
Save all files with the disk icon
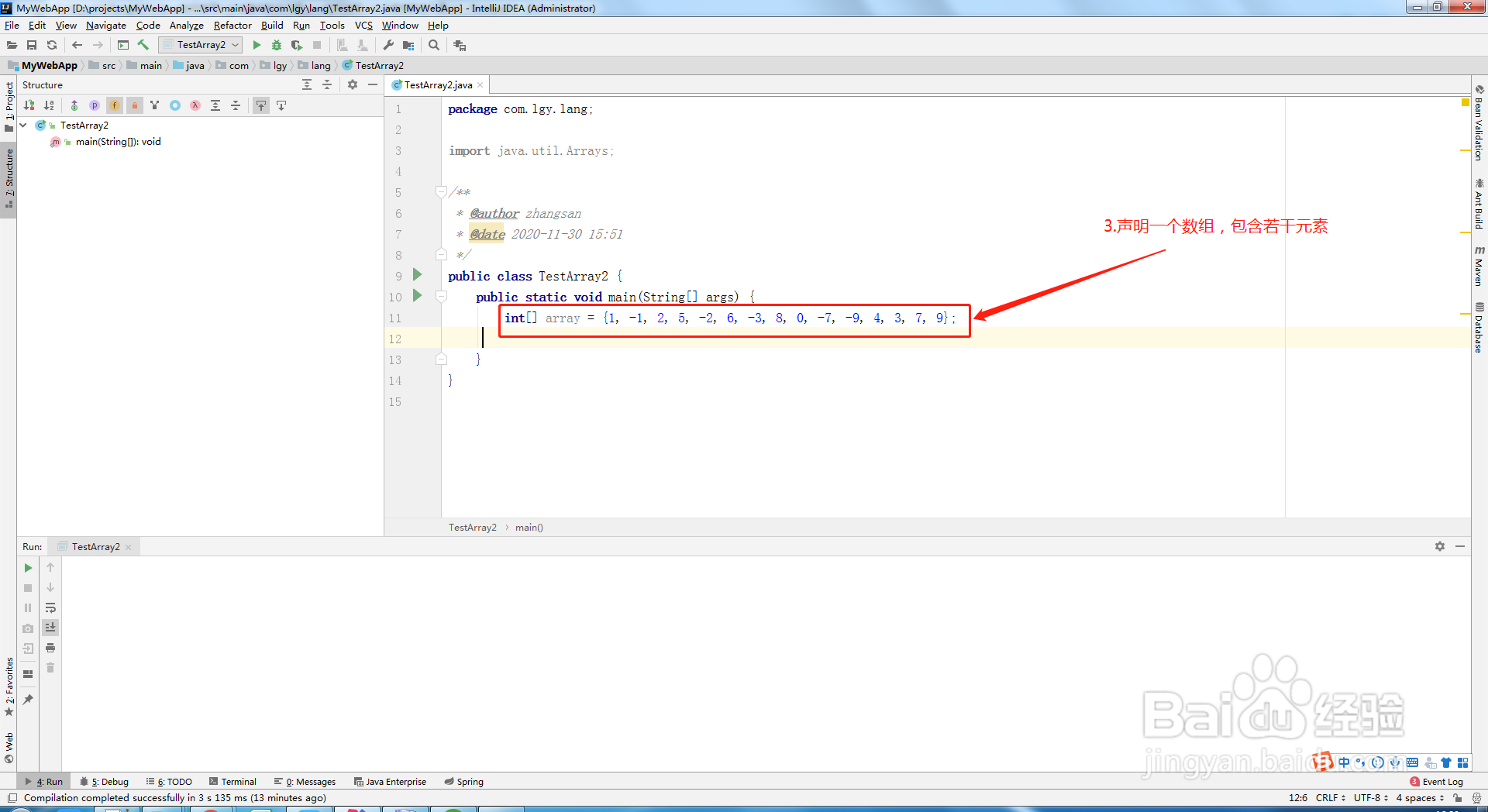click(x=32, y=45)
